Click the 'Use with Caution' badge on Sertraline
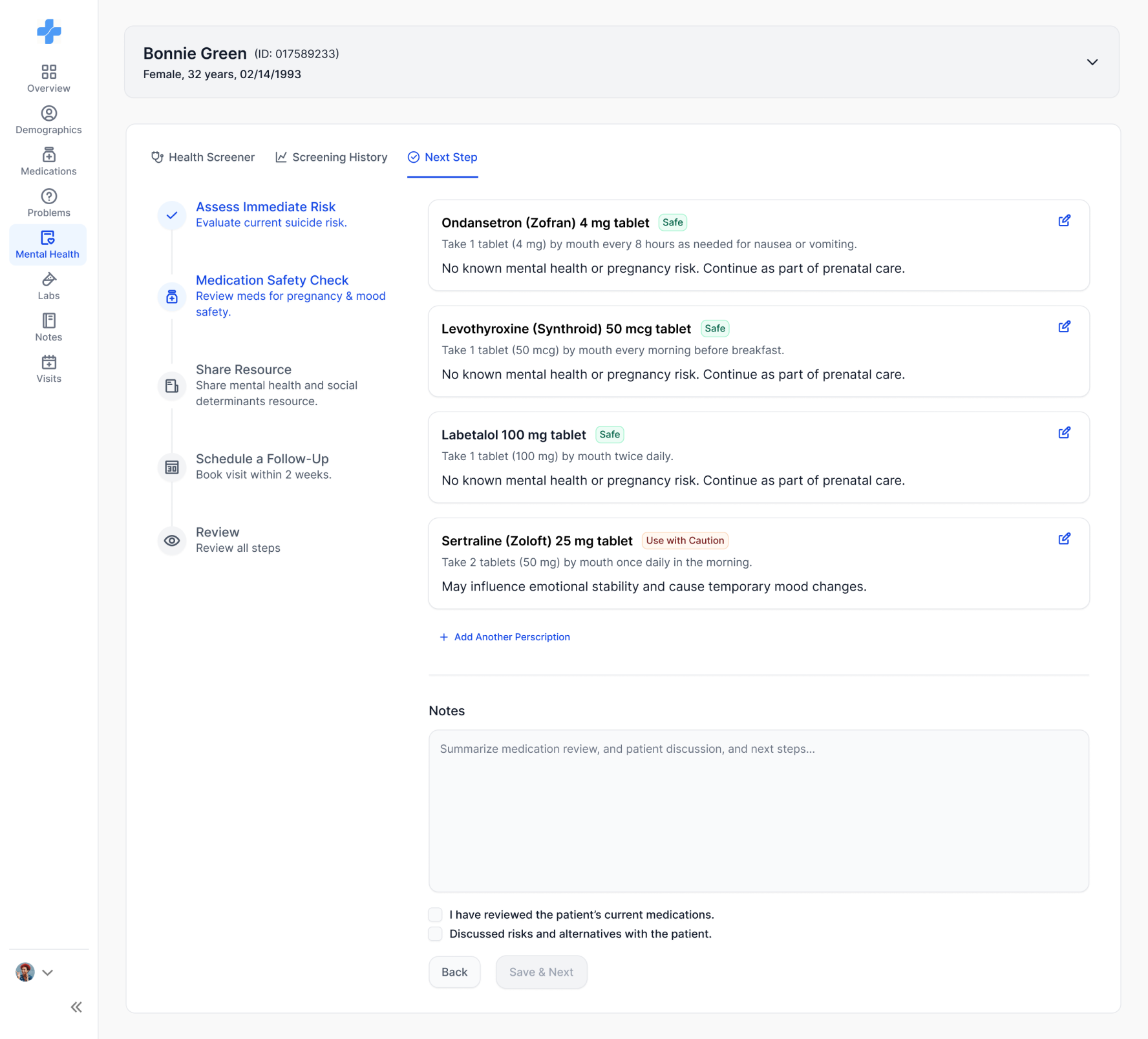The height and width of the screenshot is (1039, 1148). [685, 540]
